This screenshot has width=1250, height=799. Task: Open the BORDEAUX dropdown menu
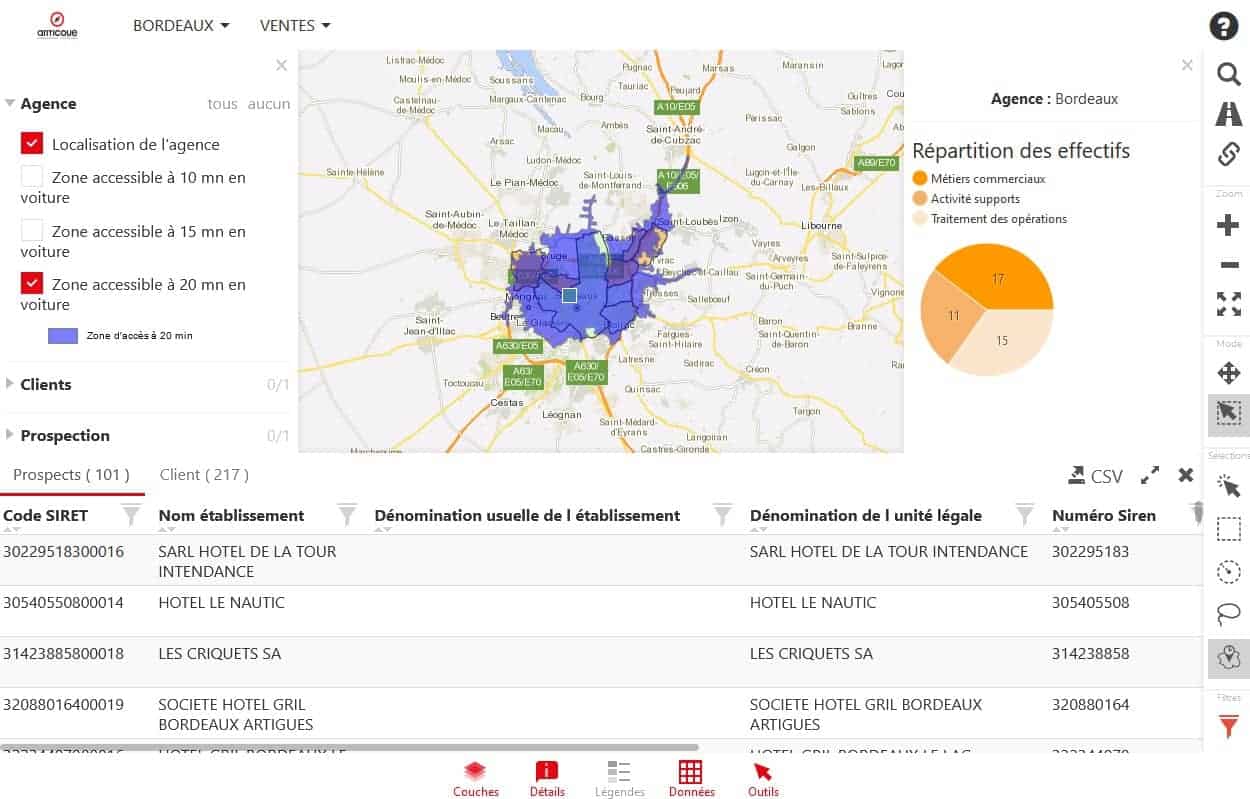181,26
